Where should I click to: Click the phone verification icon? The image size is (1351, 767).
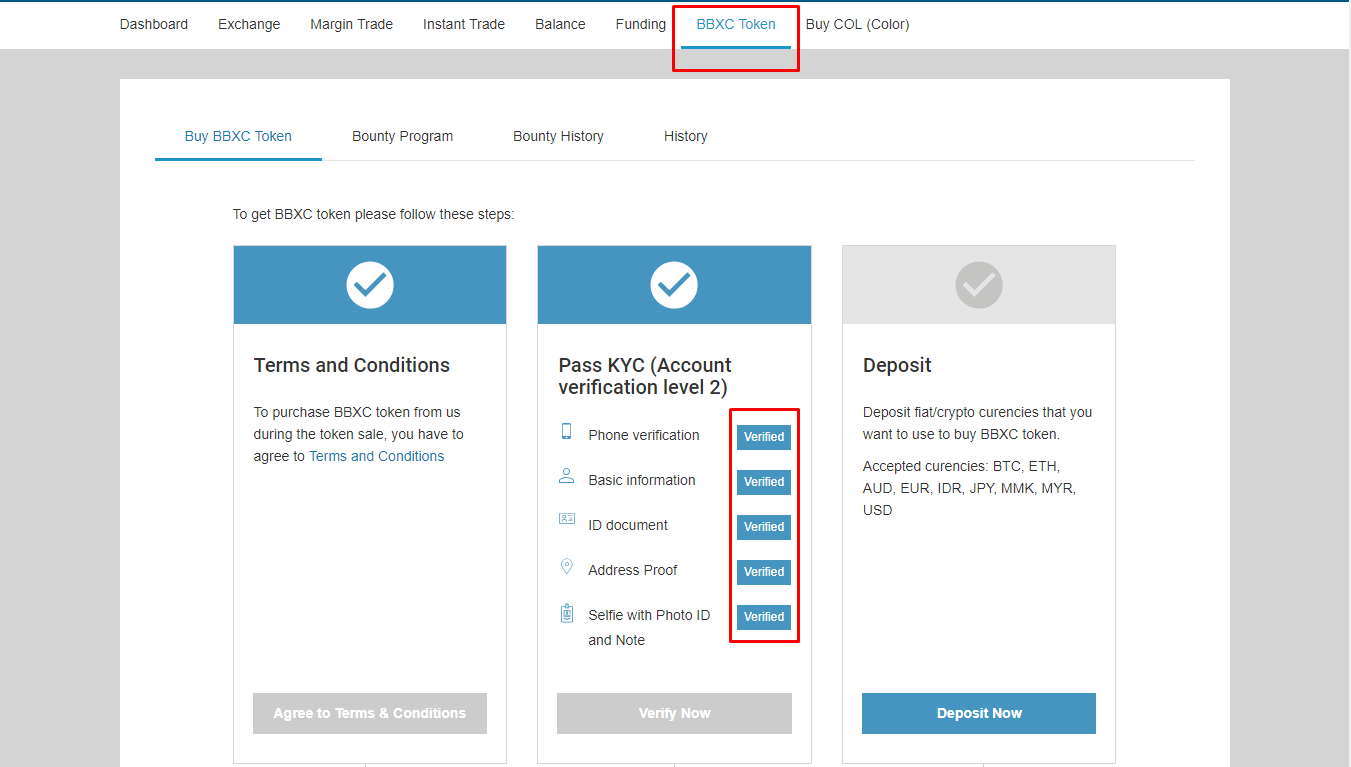pyautogui.click(x=566, y=432)
